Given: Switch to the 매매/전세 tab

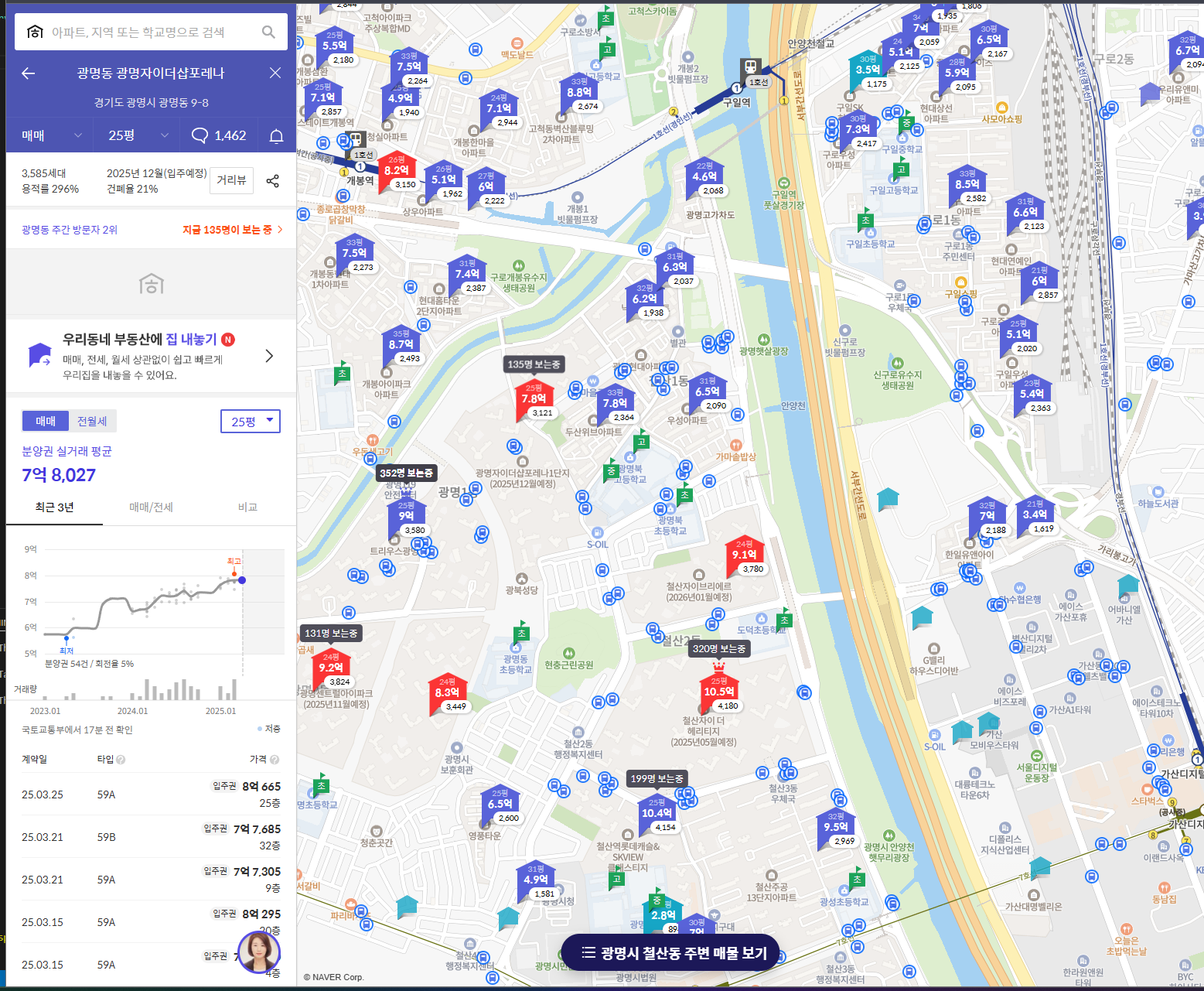Looking at the screenshot, I should point(151,507).
